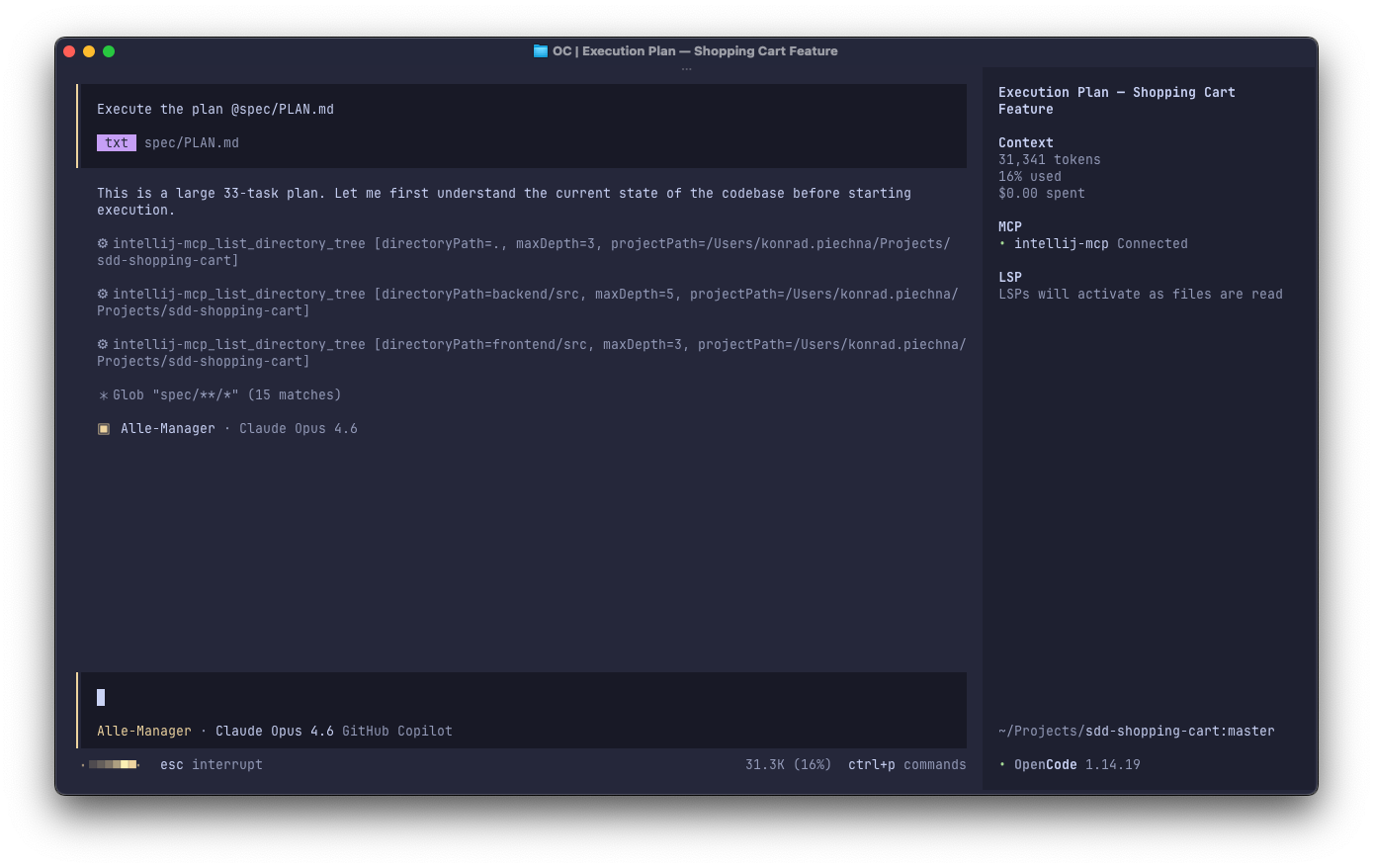1373x868 pixels.
Task: Click the 31,341 tokens value in sidebar
Action: 1050,159
